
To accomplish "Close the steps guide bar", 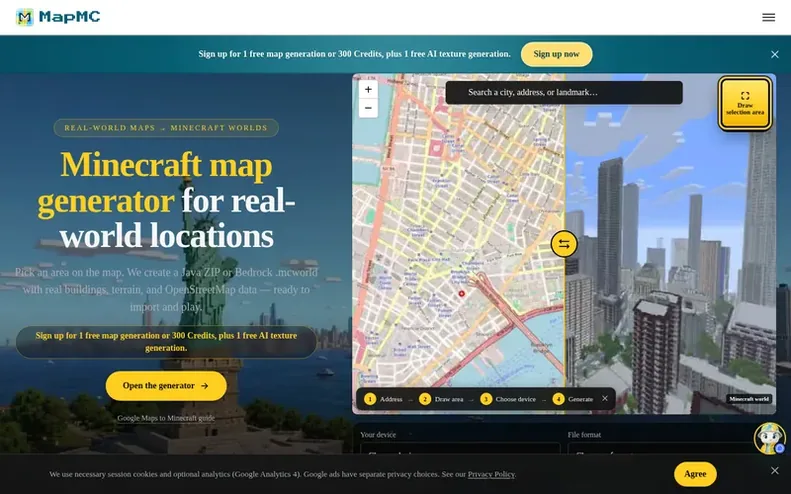I will pyautogui.click(x=605, y=398).
